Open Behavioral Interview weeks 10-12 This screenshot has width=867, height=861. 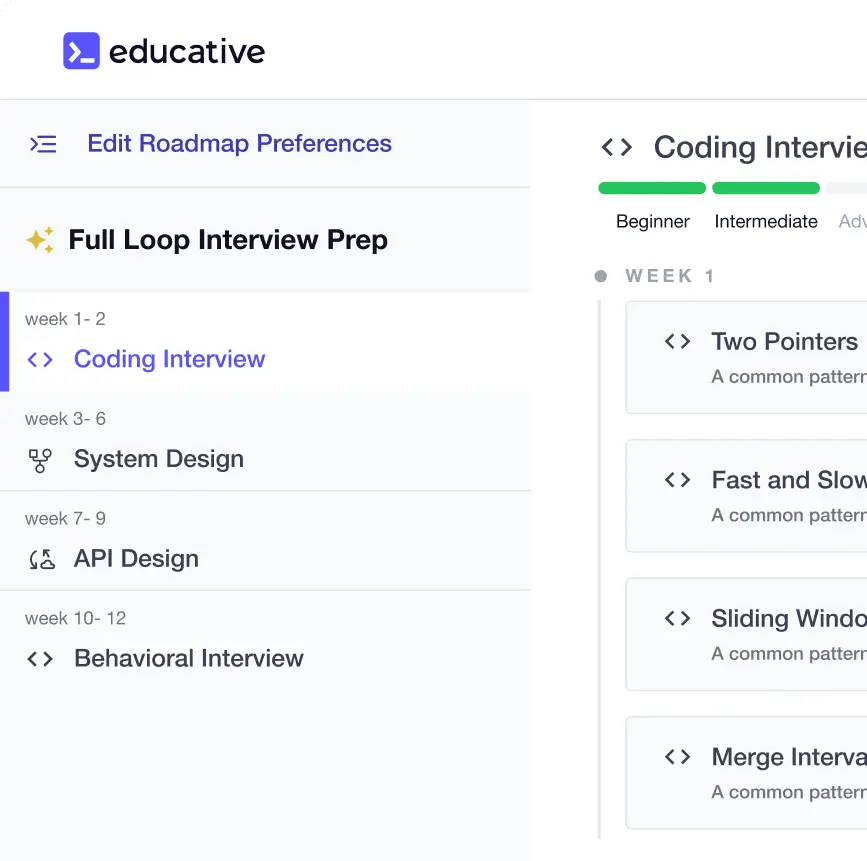pos(188,658)
